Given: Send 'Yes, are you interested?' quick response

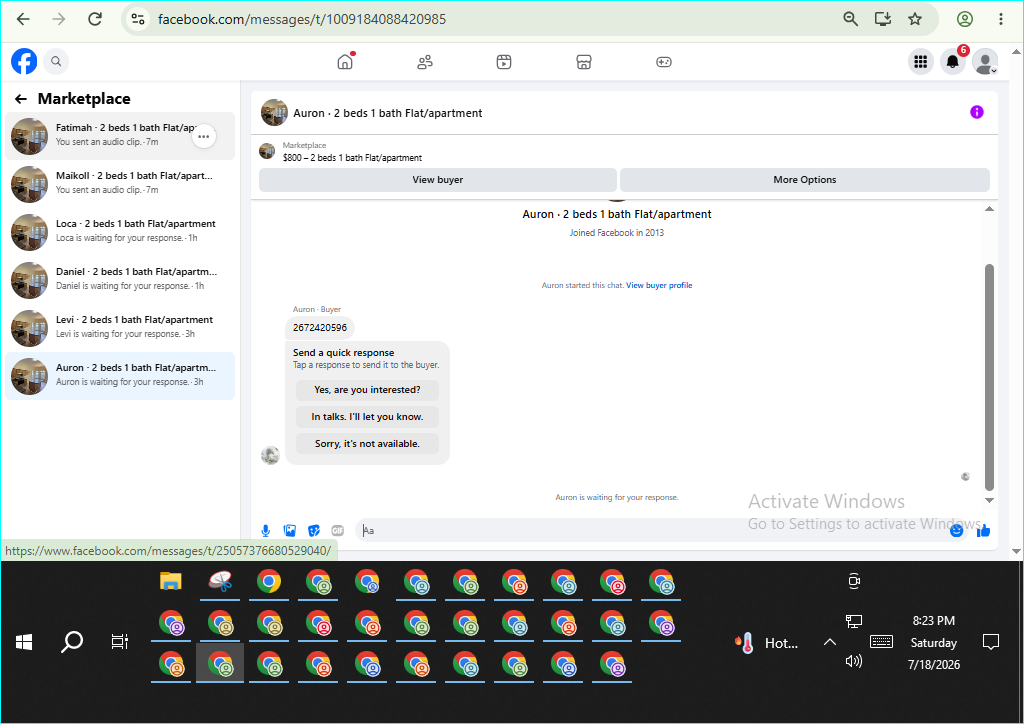Looking at the screenshot, I should (x=367, y=390).
